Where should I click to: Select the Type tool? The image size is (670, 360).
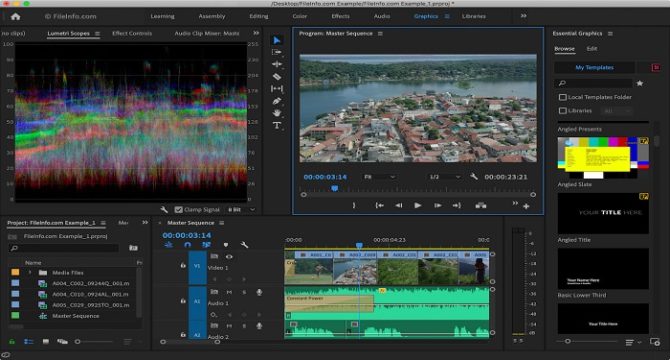click(277, 125)
